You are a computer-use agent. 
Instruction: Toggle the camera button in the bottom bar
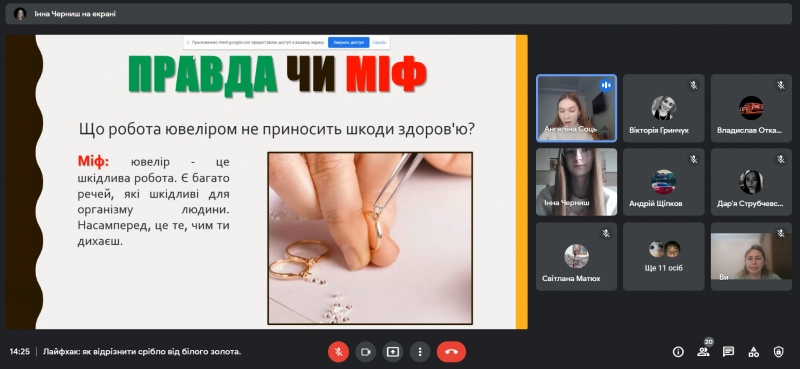365,352
